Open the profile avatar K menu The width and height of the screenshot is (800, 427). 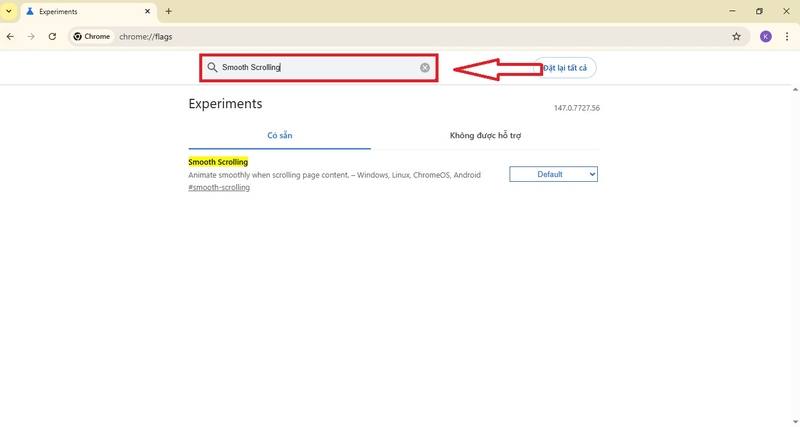(765, 37)
